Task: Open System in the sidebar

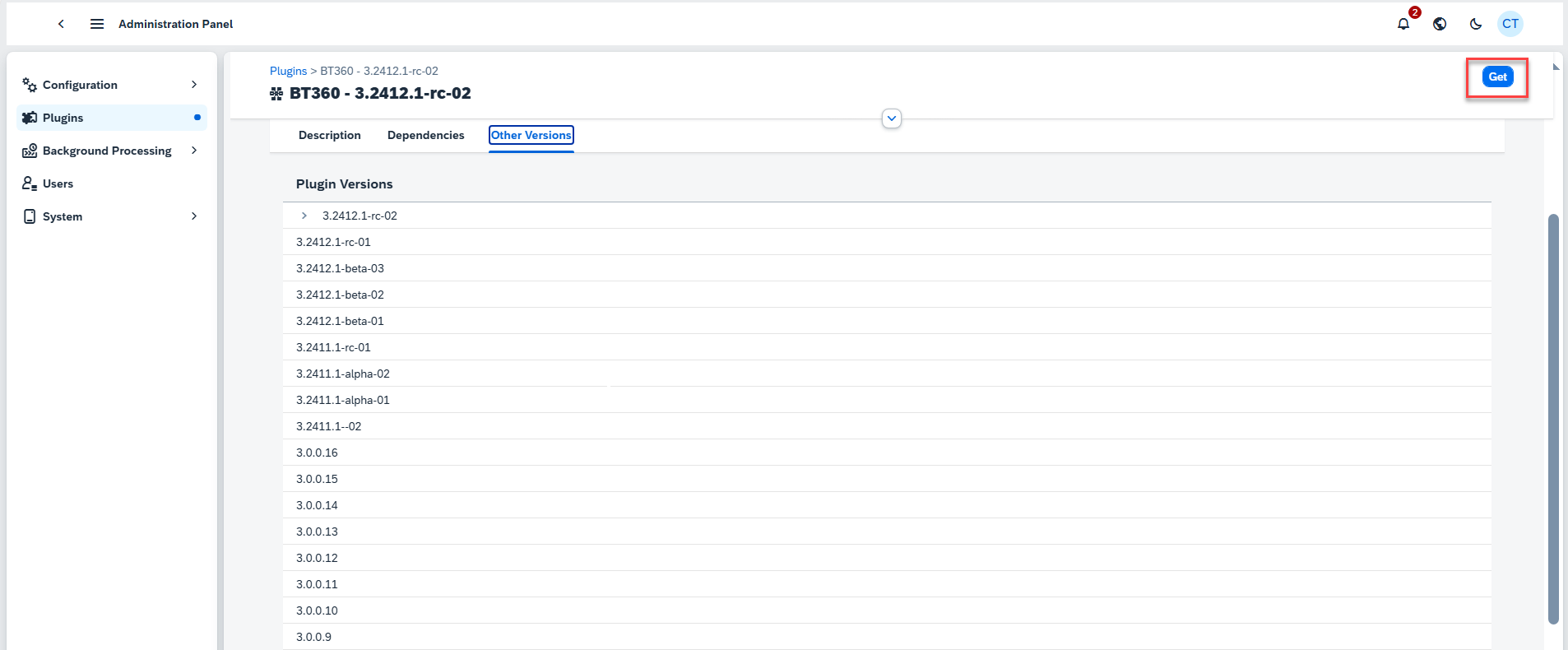Action: 112,216
